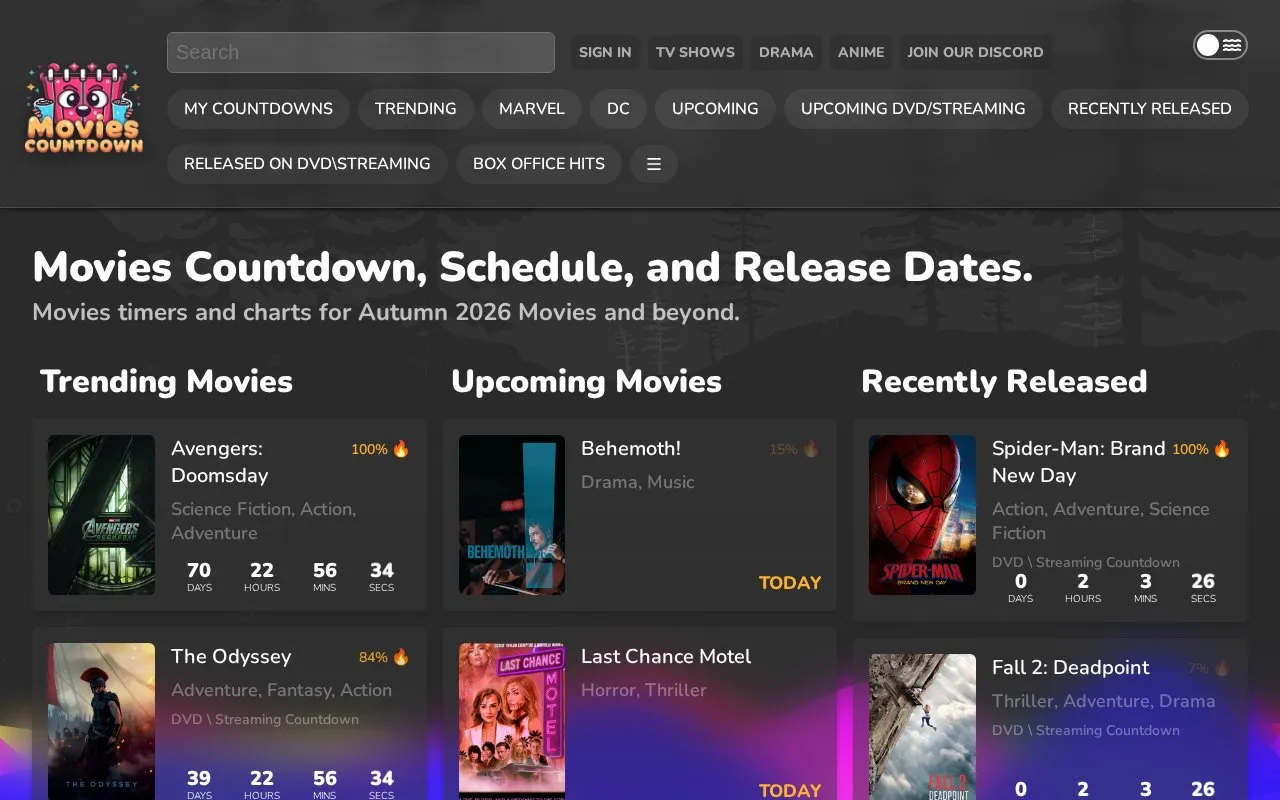1280x800 pixels.
Task: Go to TV Shows
Action: 695,52
